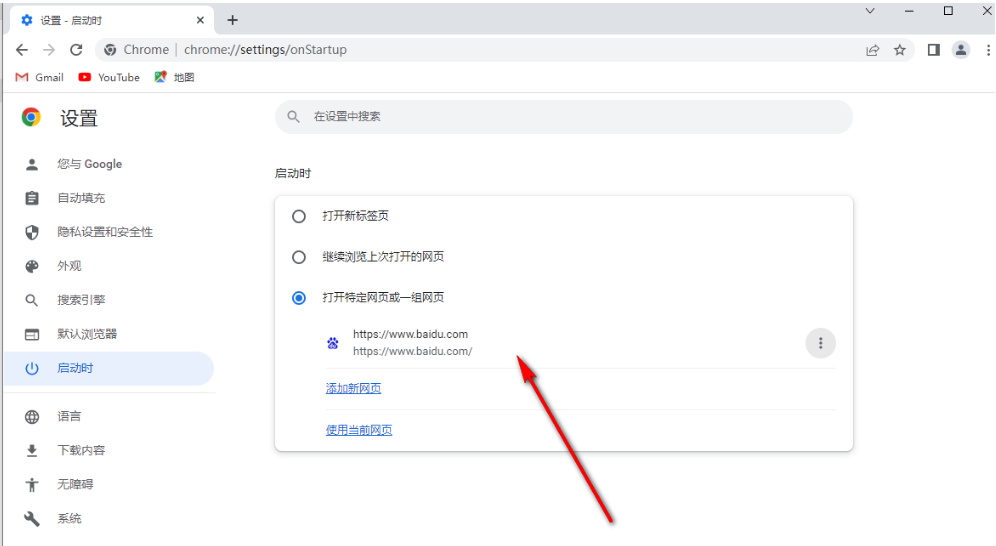Reload the settings page

(x=76, y=50)
